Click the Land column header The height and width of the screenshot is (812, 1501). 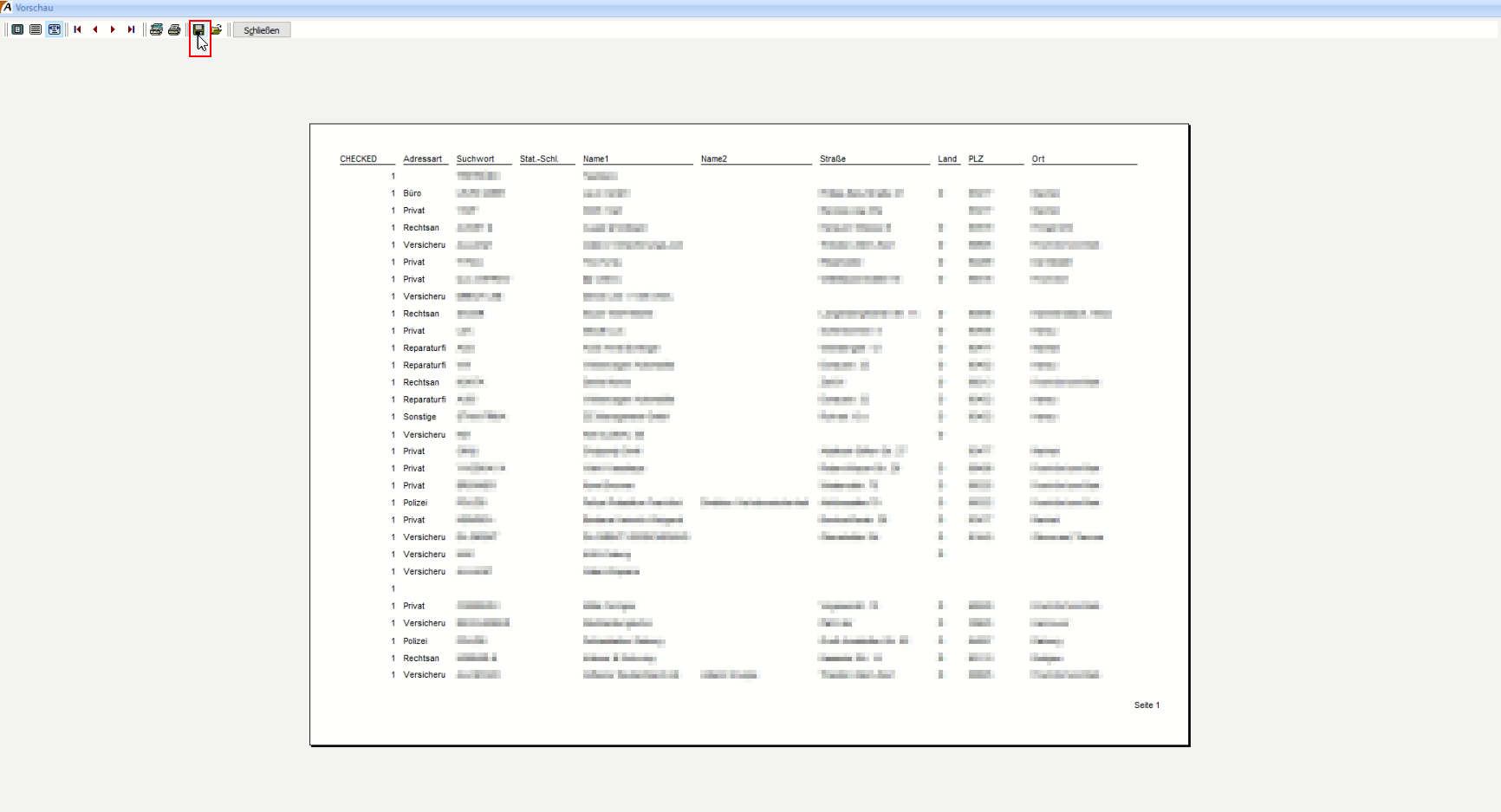tap(947, 159)
